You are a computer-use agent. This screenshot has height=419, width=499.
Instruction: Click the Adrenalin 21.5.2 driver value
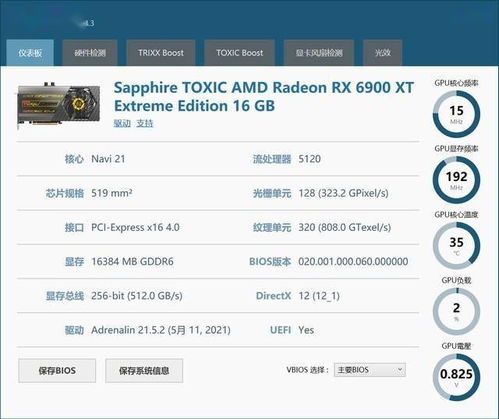point(161,330)
